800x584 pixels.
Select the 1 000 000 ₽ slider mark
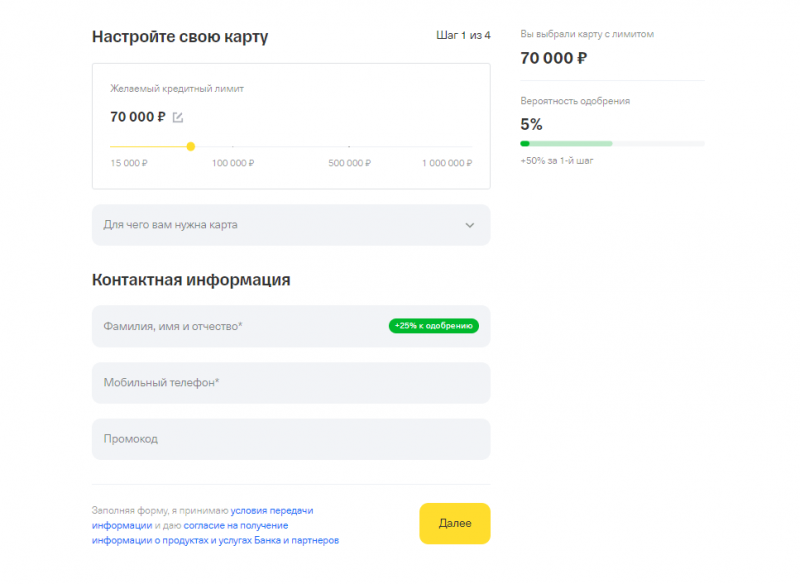pos(446,163)
